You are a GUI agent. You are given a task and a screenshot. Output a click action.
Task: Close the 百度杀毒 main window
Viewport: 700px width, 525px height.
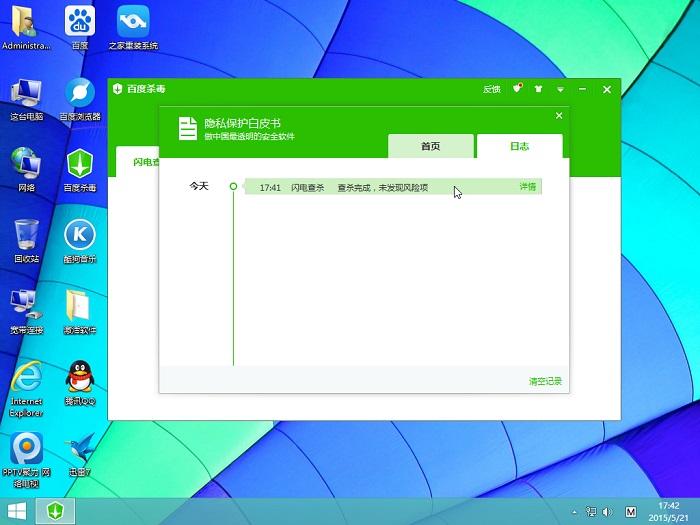607,89
